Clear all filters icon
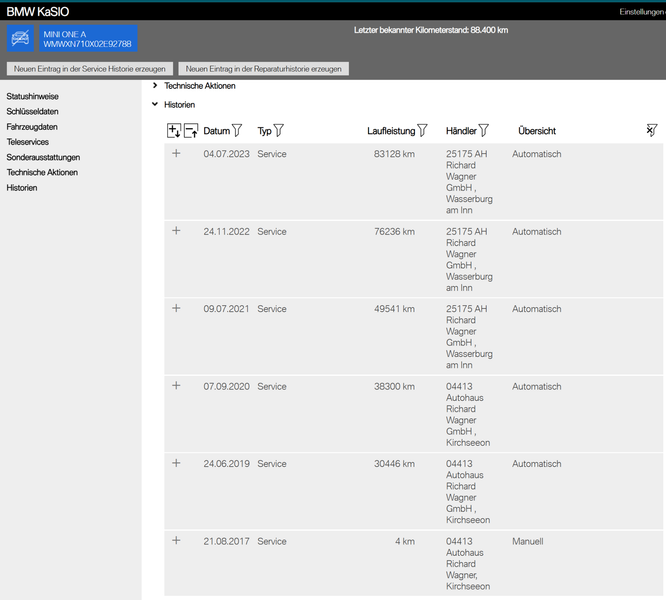 (652, 130)
